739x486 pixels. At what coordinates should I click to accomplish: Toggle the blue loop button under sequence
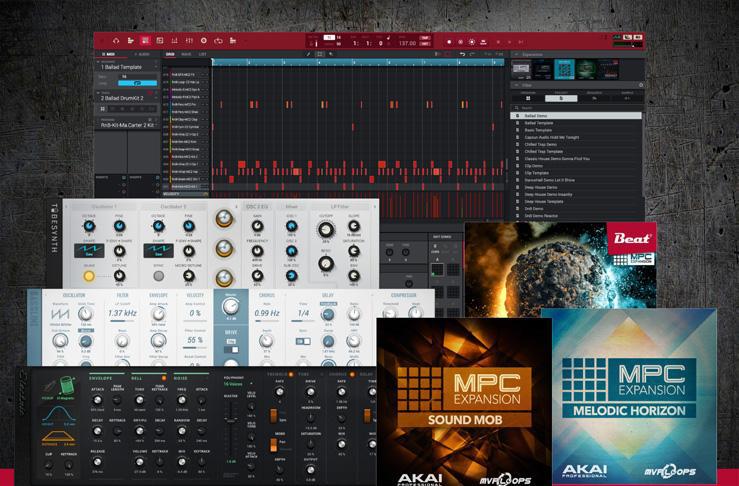coord(137,83)
